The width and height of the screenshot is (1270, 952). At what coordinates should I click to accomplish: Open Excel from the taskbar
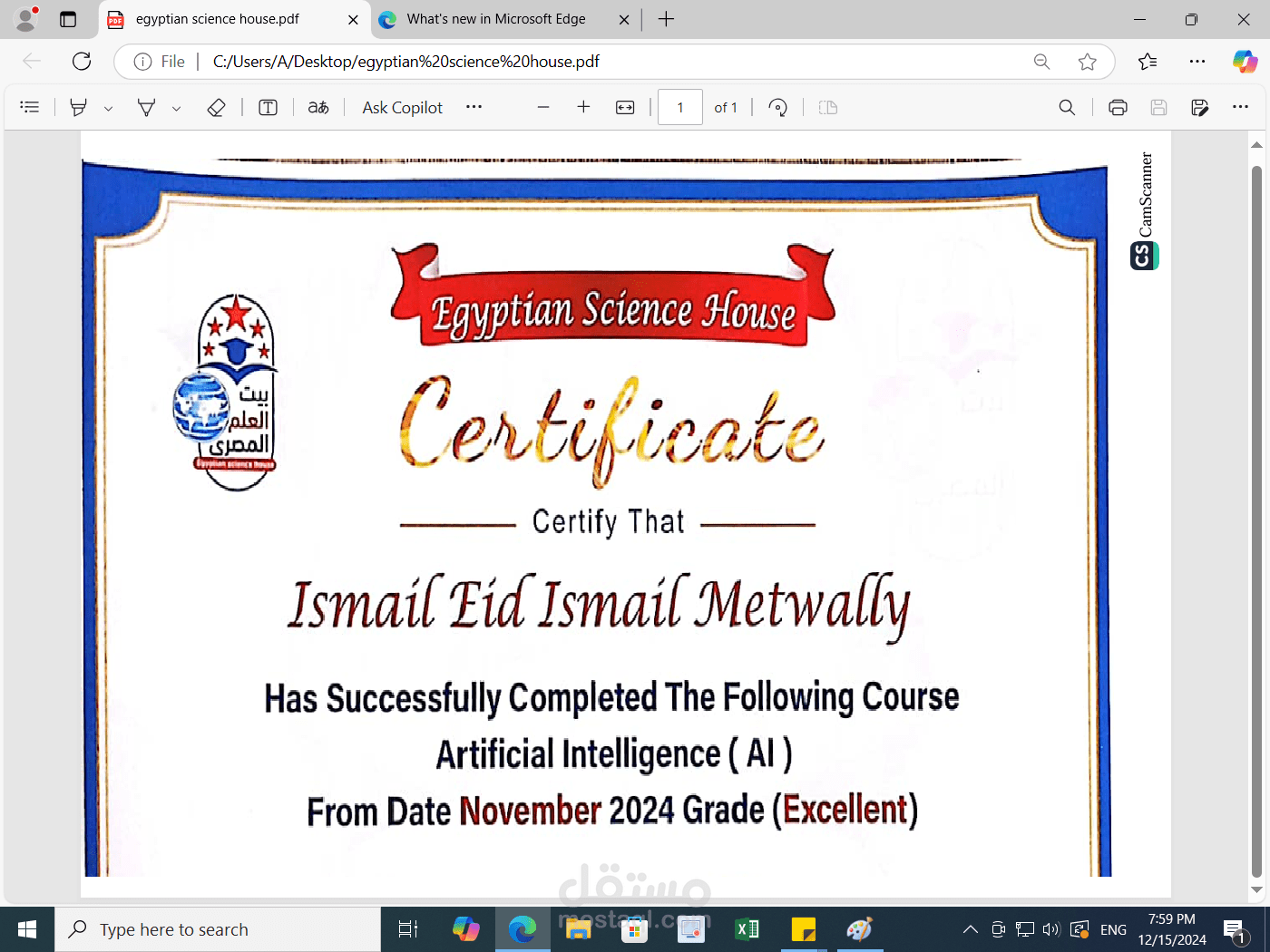tap(747, 929)
